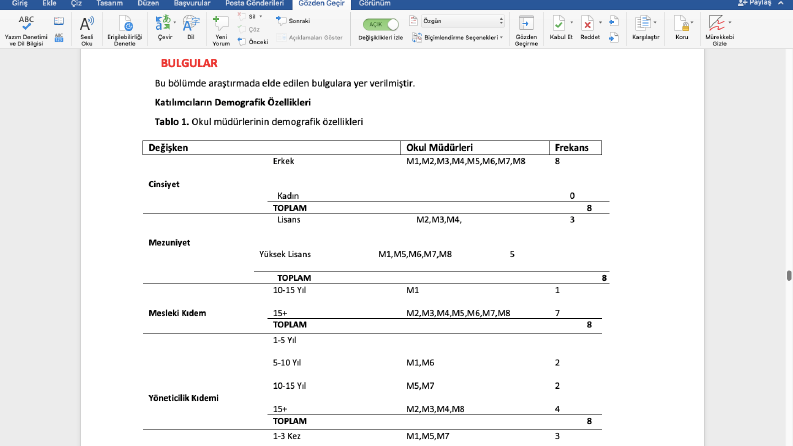Click the Sil delete comment icon
This screenshot has width=793, height=446.
242,17
